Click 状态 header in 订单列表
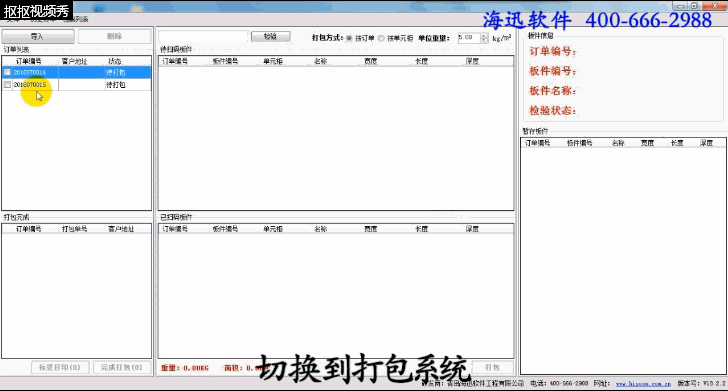Viewport: 728px width, 391px height. click(x=115, y=61)
